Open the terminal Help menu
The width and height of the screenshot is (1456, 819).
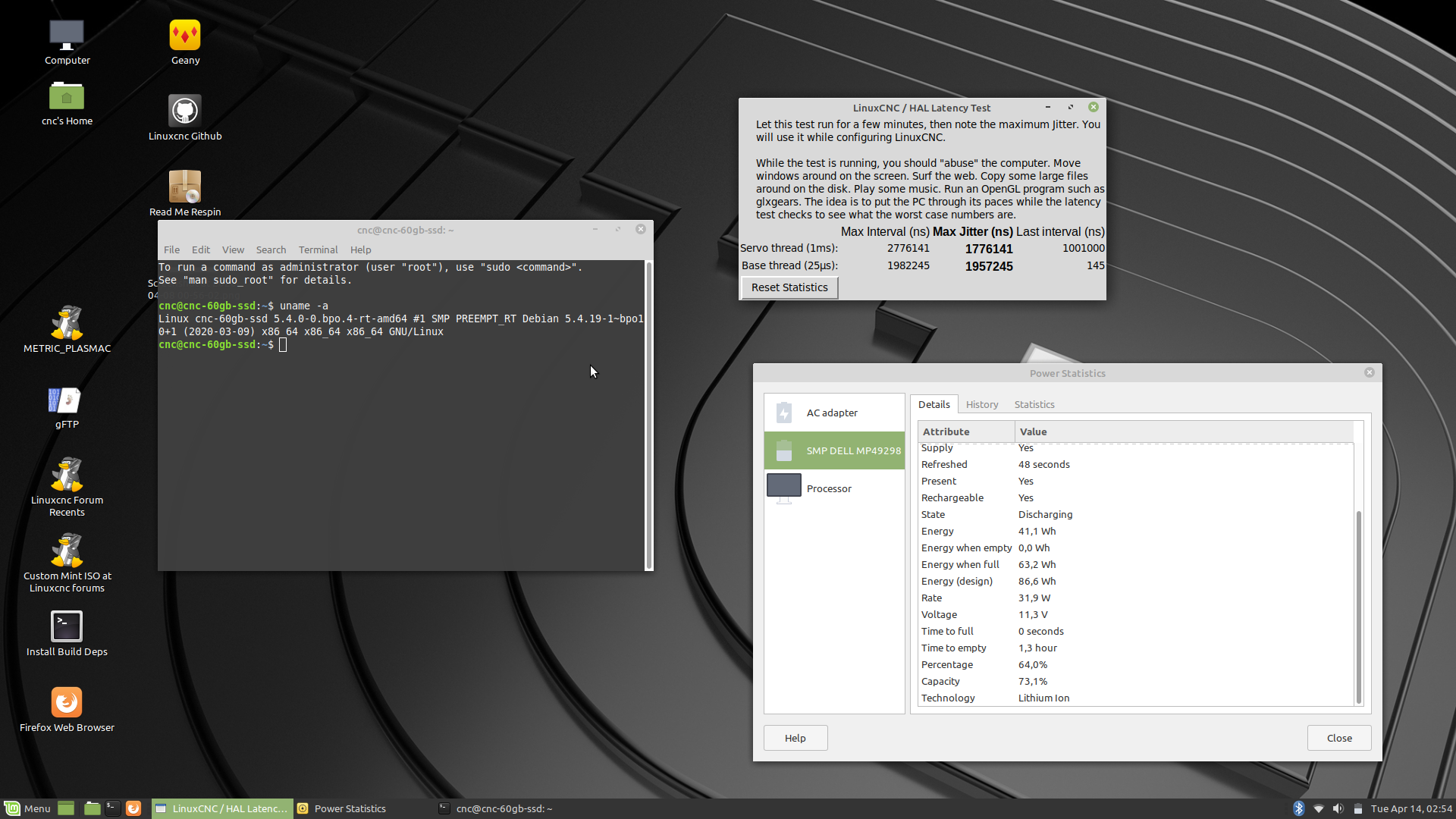[361, 249]
